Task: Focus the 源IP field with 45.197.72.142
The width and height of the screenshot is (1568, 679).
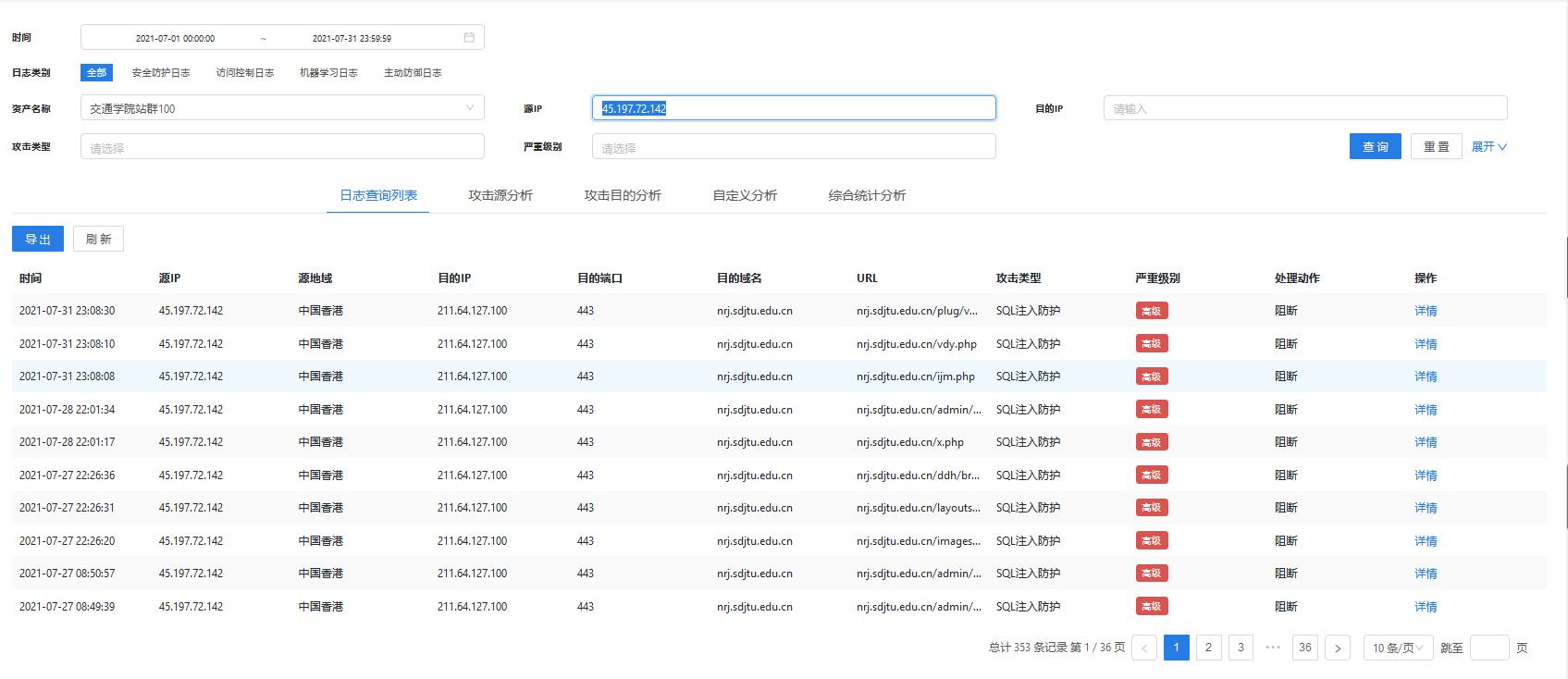Action: pos(794,108)
